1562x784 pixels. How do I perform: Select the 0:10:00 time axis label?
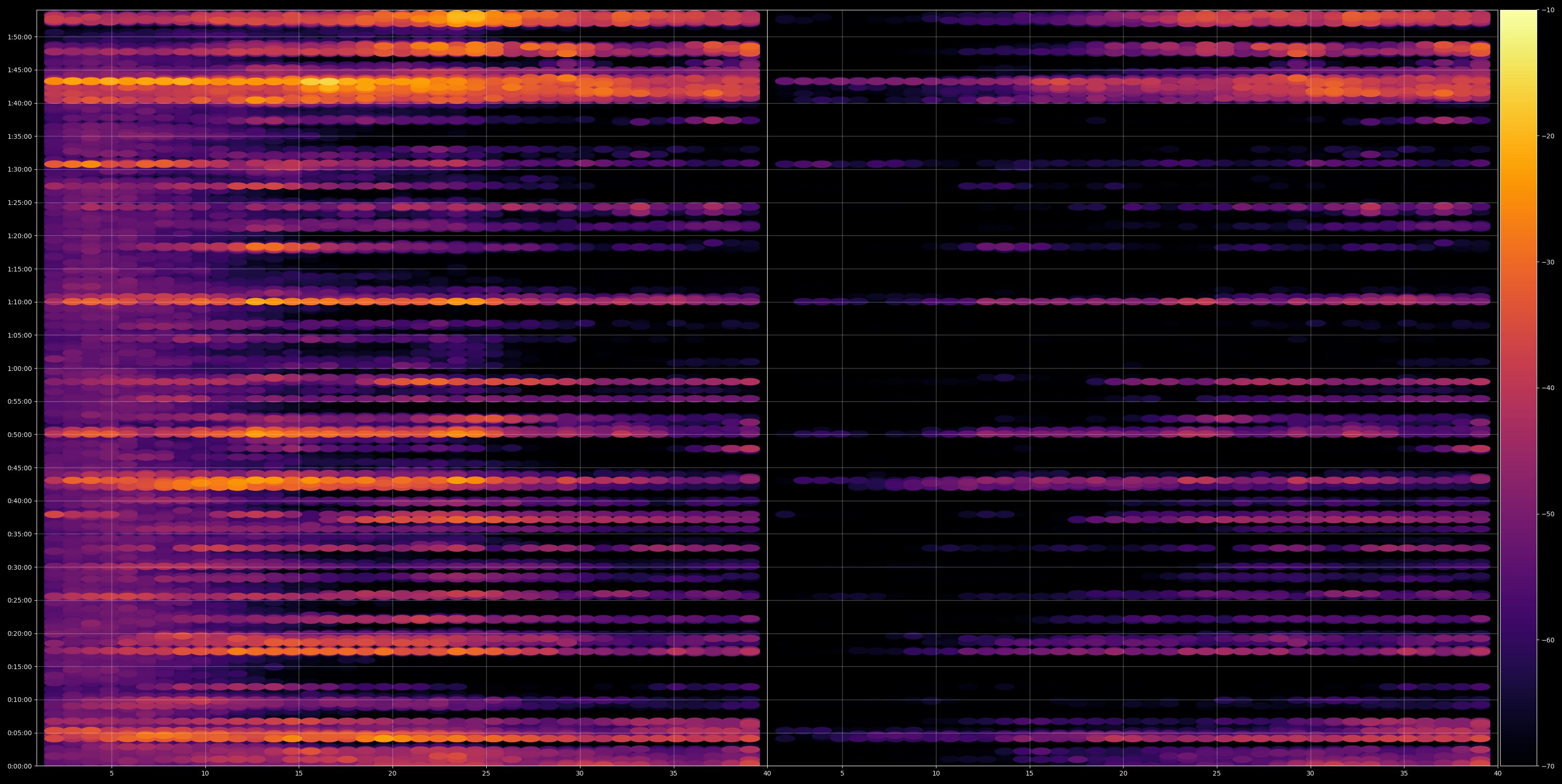[19, 700]
